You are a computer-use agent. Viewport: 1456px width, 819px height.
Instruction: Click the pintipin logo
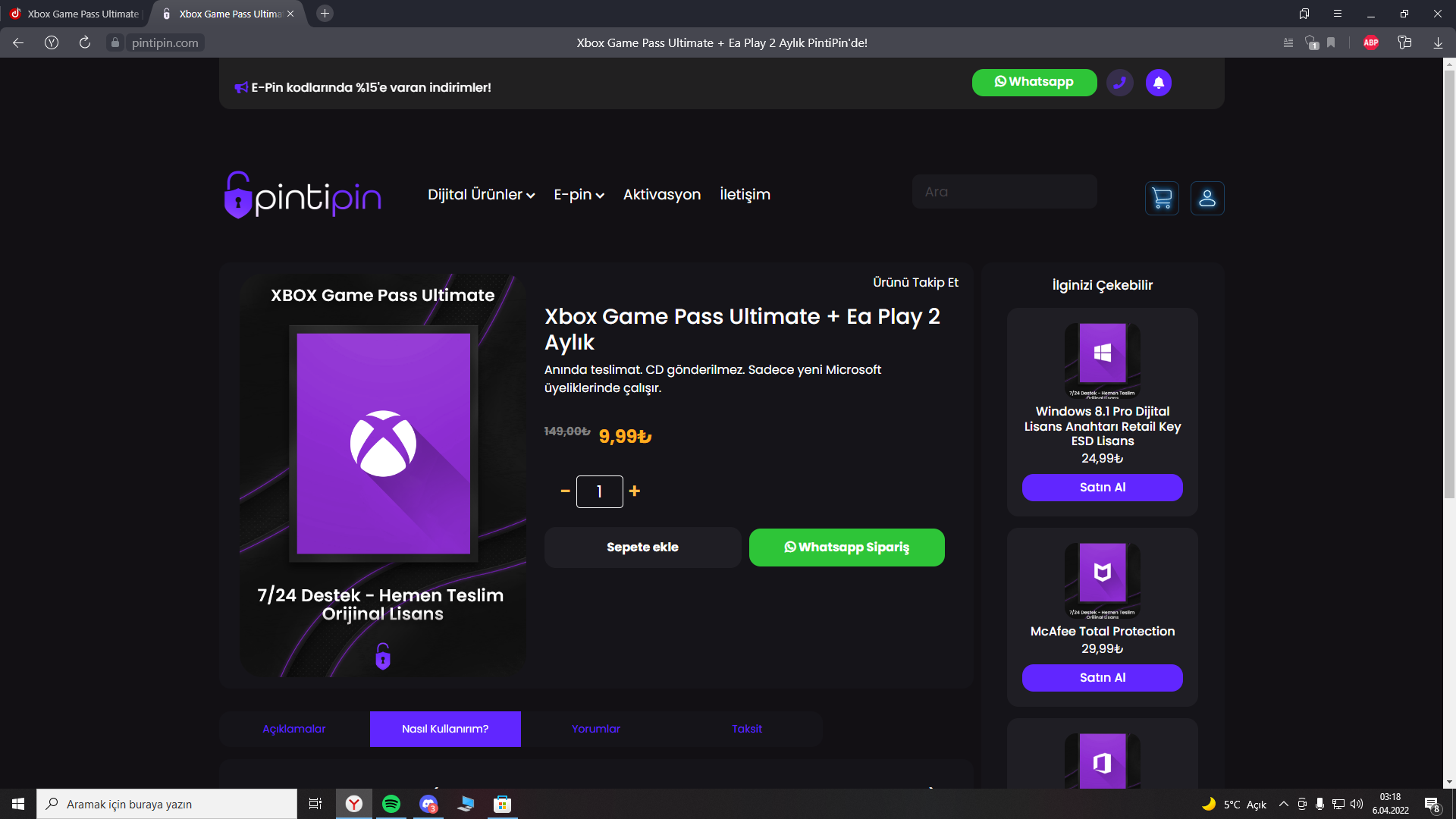tap(303, 195)
